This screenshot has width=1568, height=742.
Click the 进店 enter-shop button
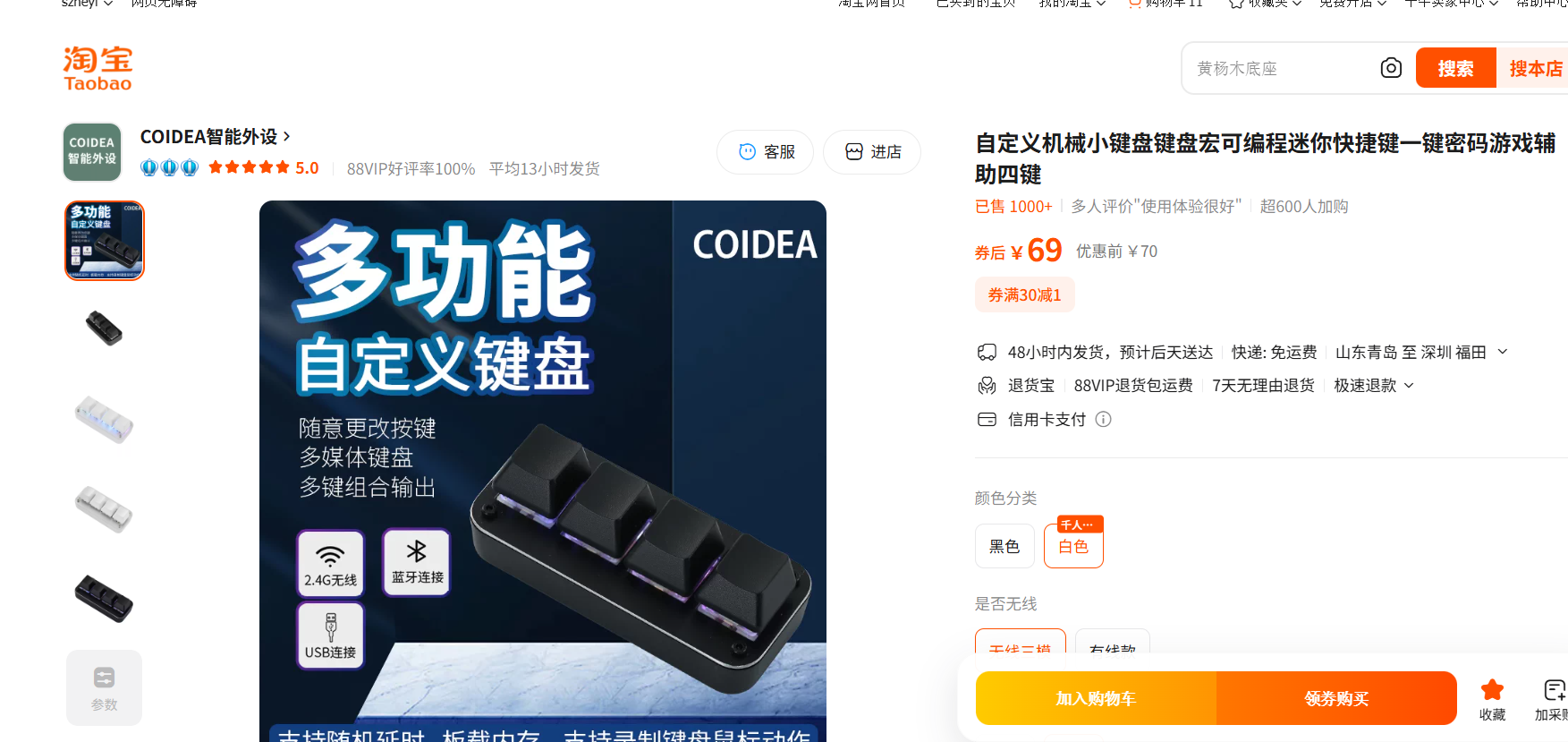click(x=872, y=152)
